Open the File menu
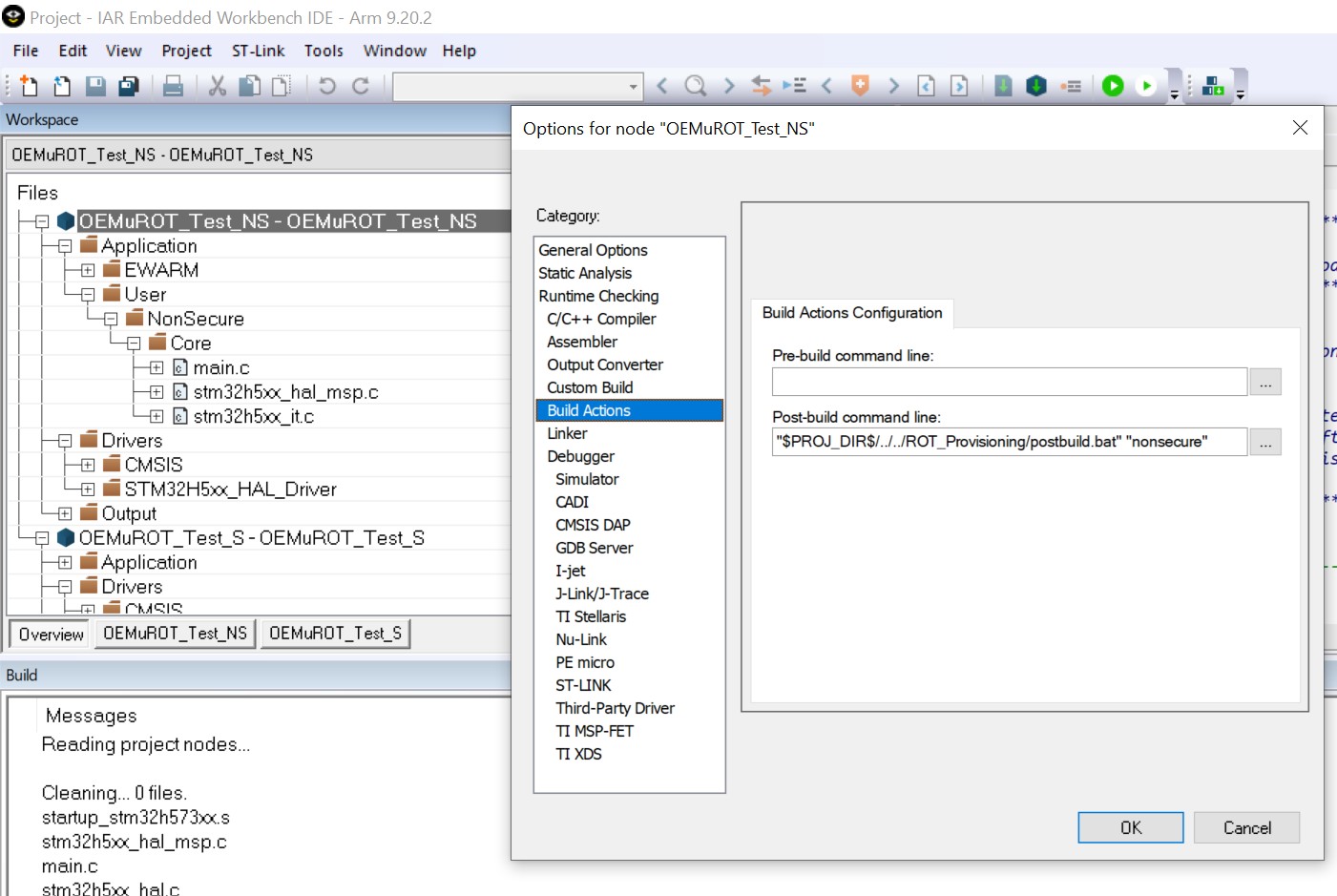Screen dimensions: 1337x896 pyautogui.click(x=26, y=51)
